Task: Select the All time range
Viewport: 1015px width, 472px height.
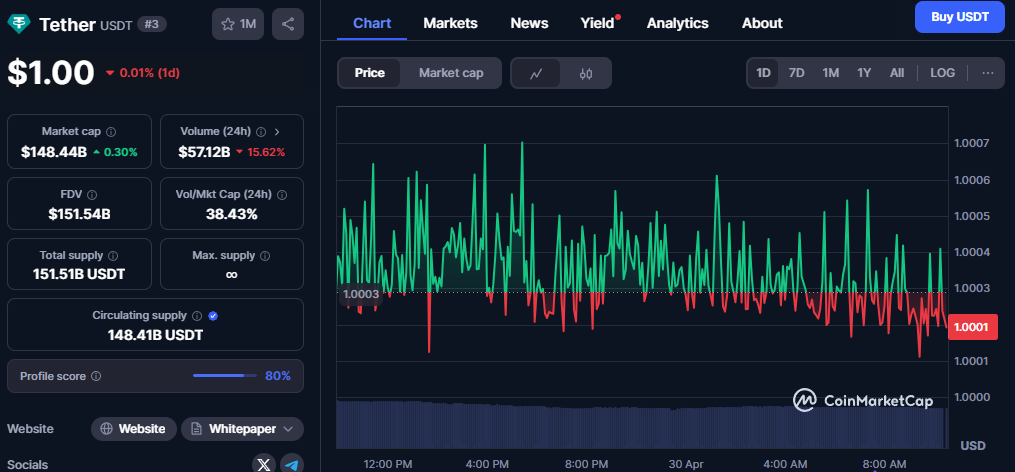Action: pyautogui.click(x=897, y=73)
